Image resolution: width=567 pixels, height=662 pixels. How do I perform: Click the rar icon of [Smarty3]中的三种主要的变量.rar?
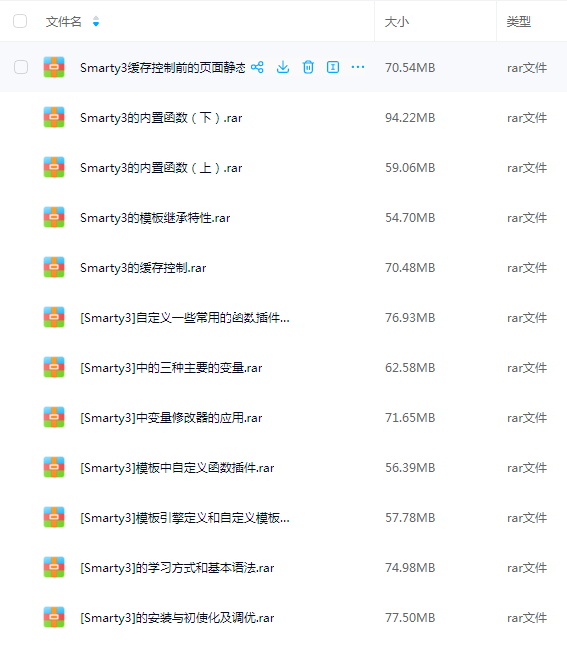coord(54,367)
